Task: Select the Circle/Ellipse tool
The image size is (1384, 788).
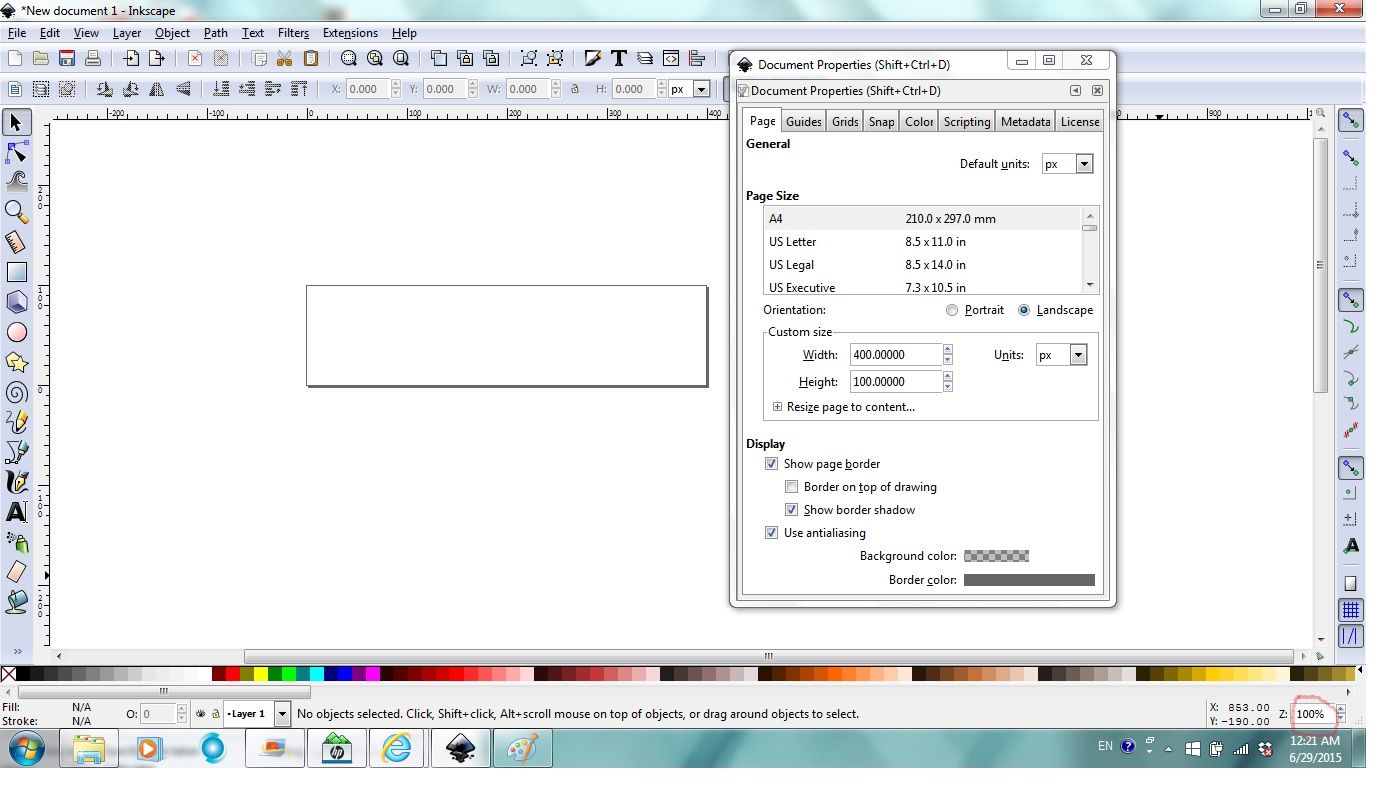Action: [x=17, y=332]
